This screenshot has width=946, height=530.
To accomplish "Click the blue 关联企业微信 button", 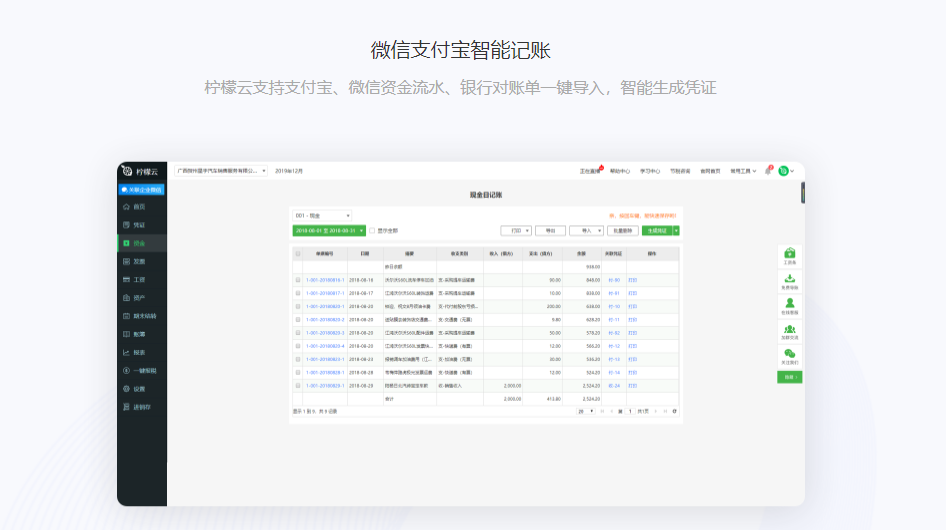I will tap(142, 190).
